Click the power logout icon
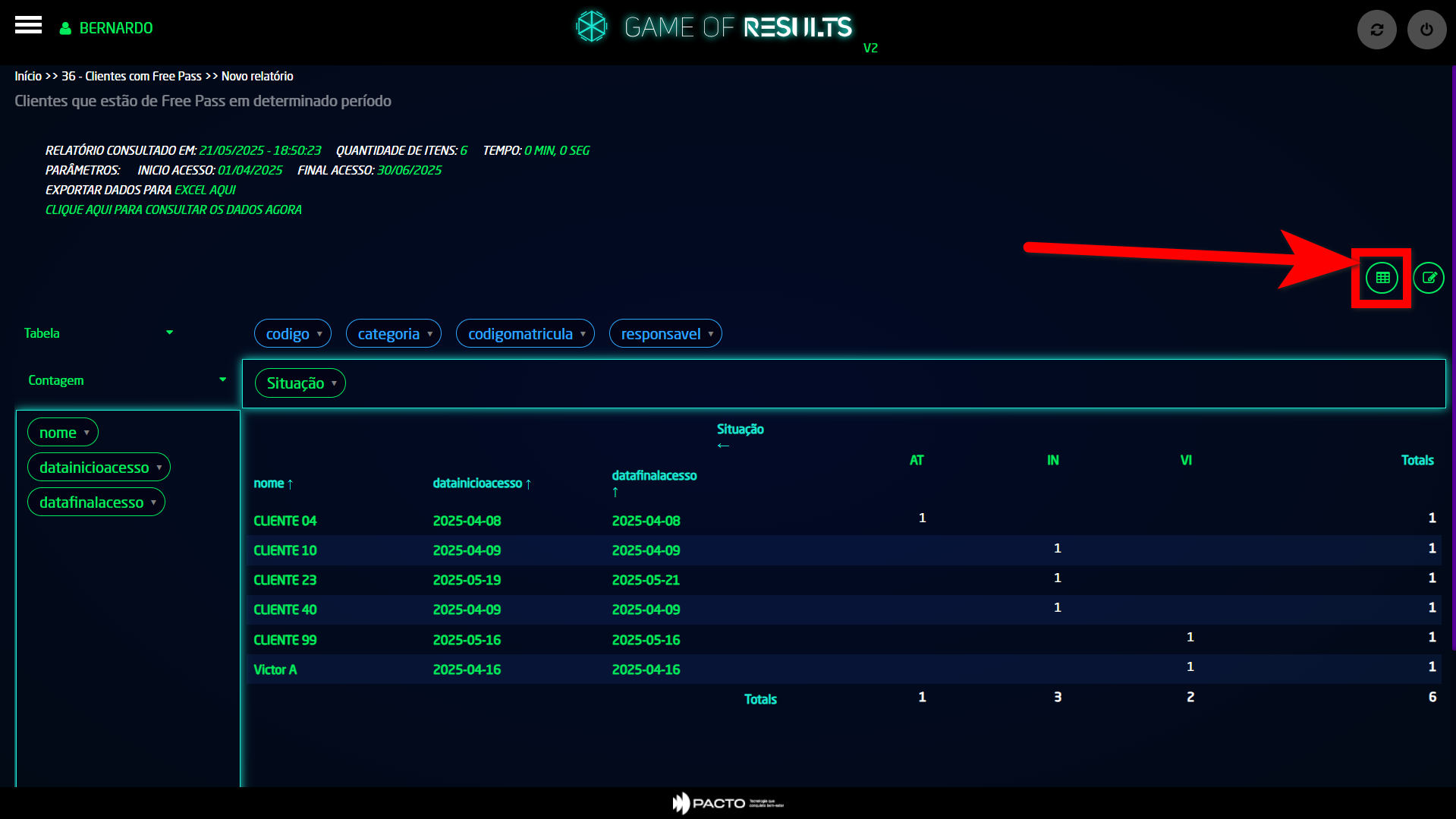The height and width of the screenshot is (819, 1456). click(1426, 30)
